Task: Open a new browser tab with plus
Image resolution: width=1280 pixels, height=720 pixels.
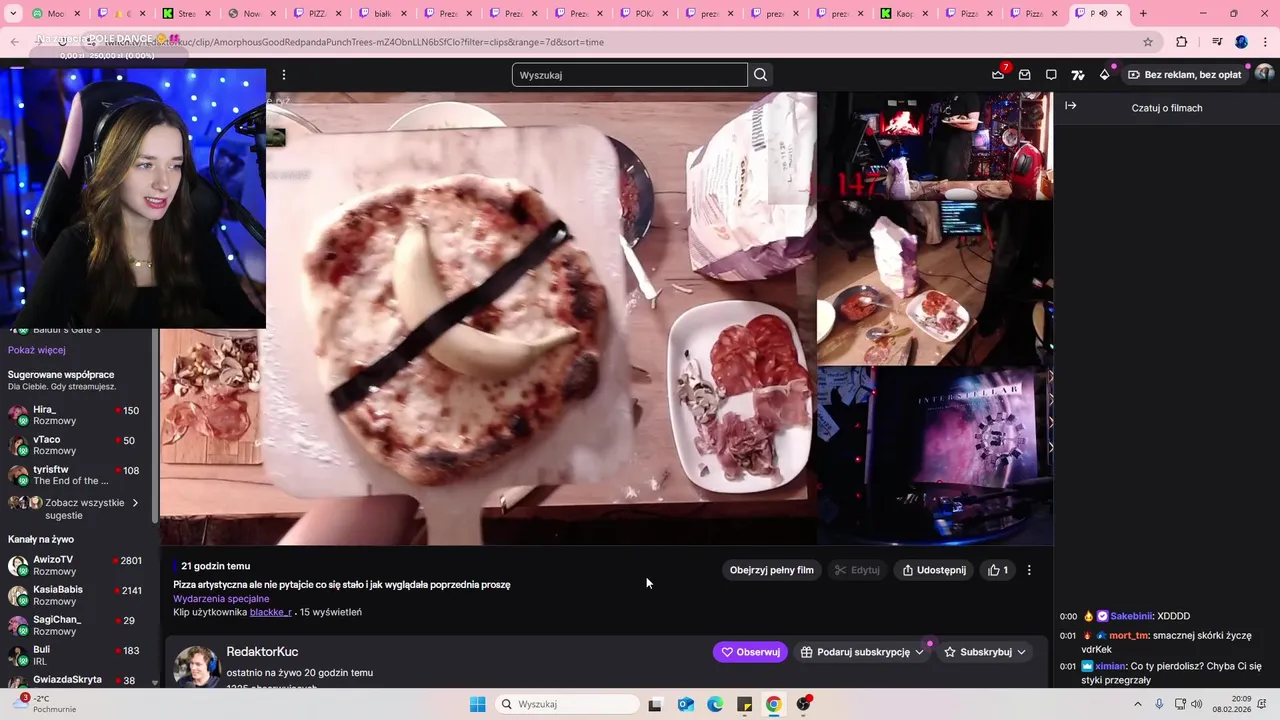Action: point(1143,13)
